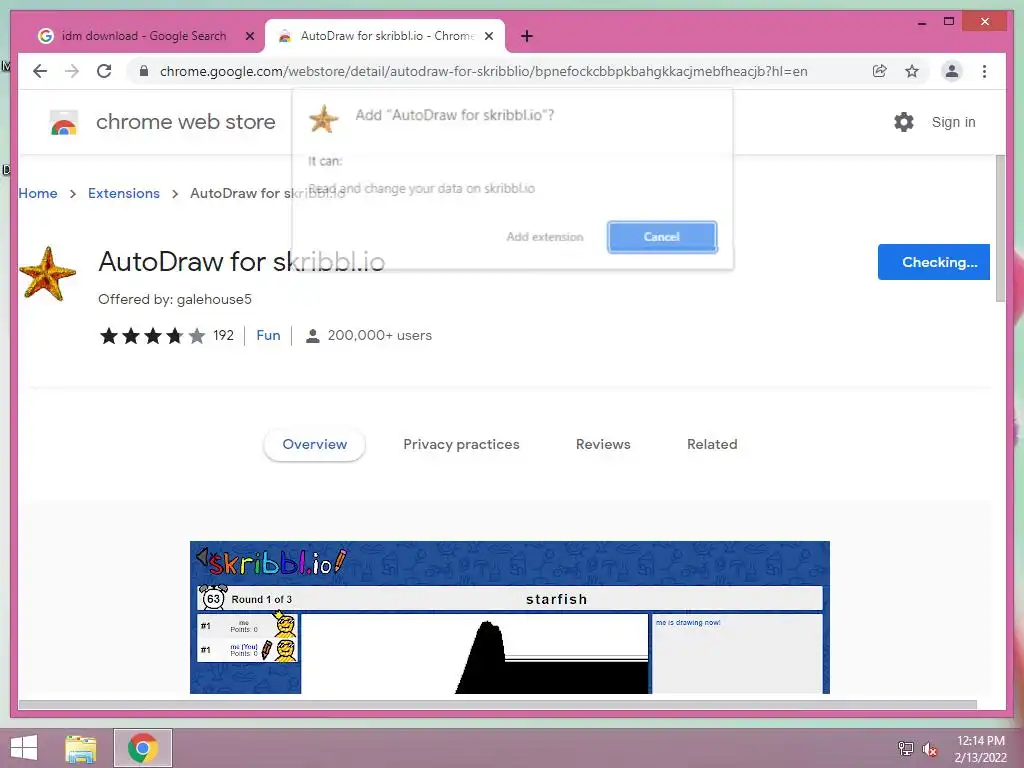Open Web Store settings gear
1024x768 pixels.
coord(904,122)
